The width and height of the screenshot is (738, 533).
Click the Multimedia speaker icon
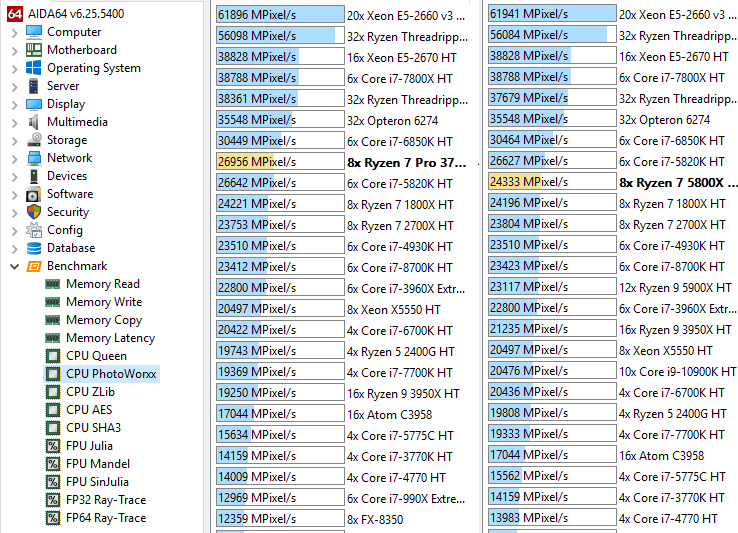(x=34, y=121)
